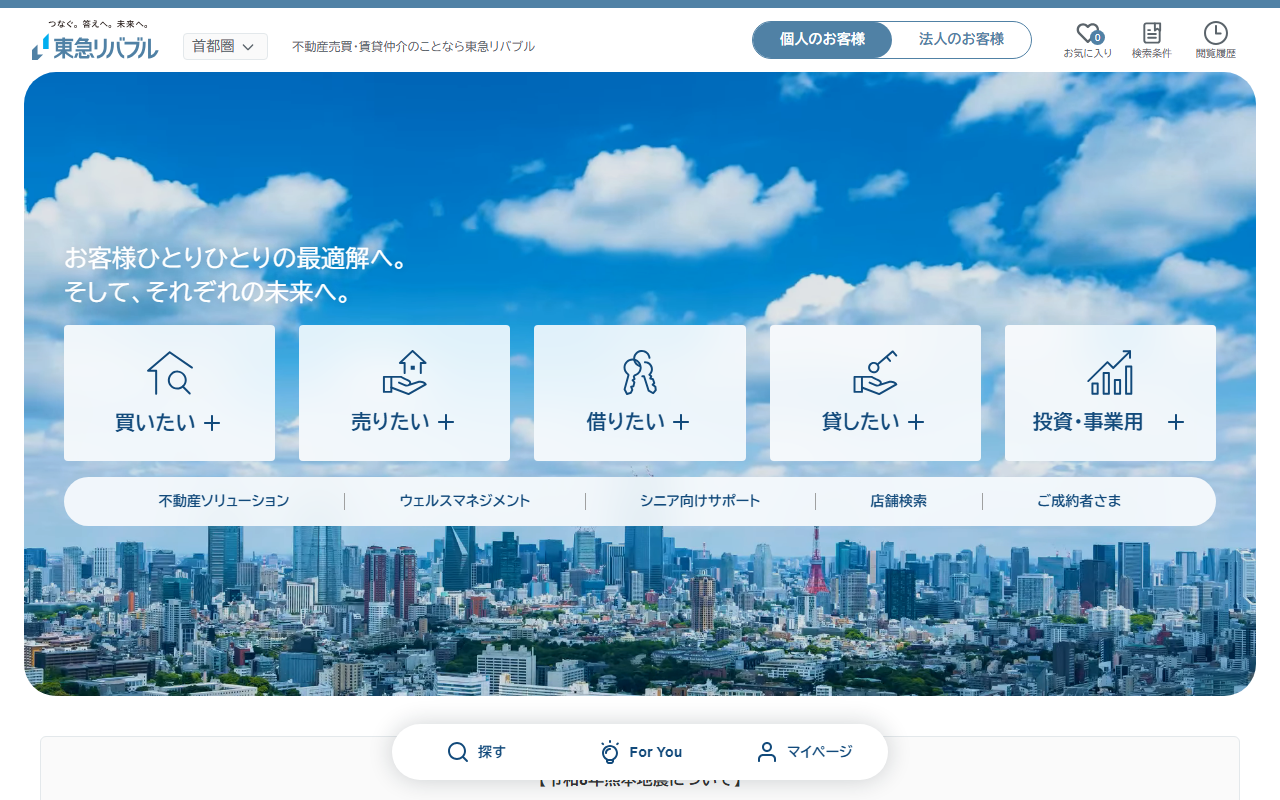Expand plus sign on 買いたい card
This screenshot has height=800, width=1280.
tap(212, 423)
